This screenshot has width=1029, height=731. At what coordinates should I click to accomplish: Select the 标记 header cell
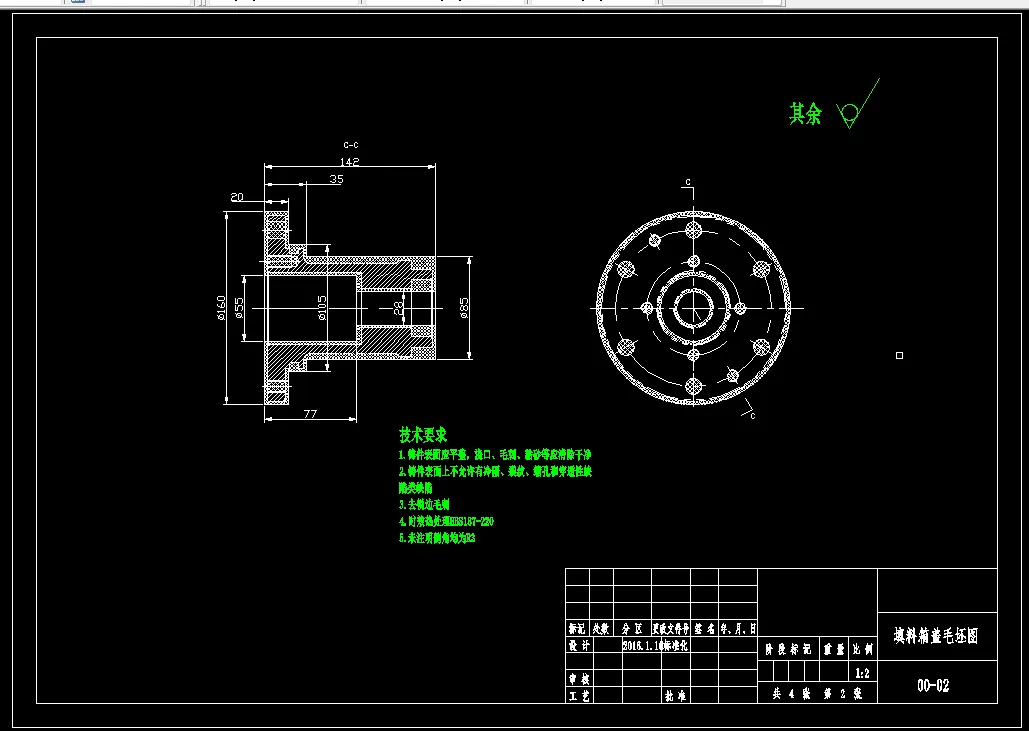pos(578,629)
